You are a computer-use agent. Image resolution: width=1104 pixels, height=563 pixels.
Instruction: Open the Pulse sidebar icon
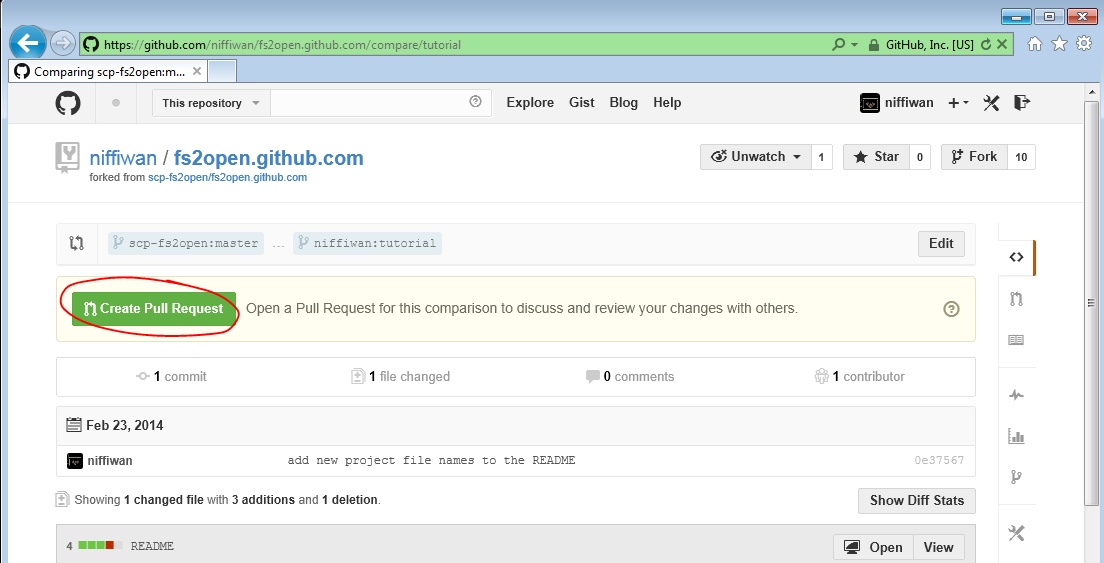pos(1016,395)
